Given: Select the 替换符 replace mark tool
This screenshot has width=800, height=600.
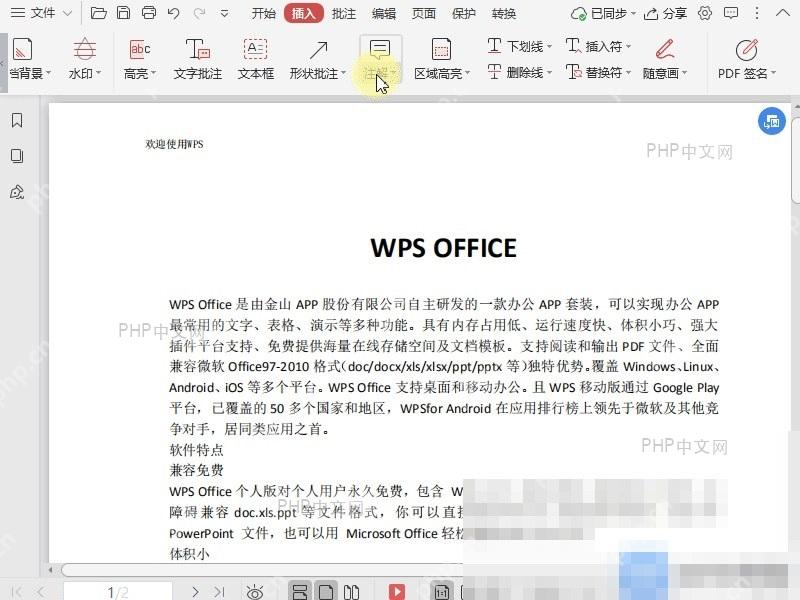Looking at the screenshot, I should [x=598, y=72].
